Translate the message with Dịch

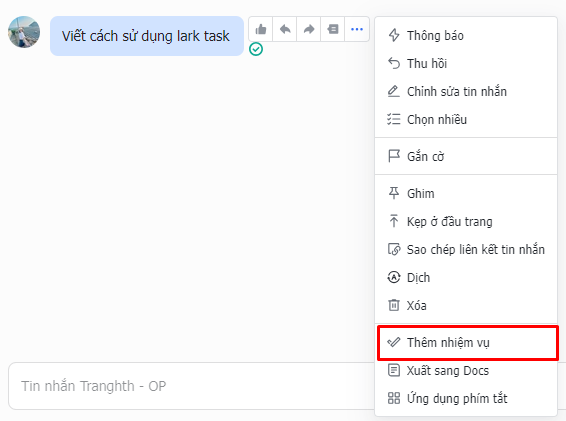[466, 277]
